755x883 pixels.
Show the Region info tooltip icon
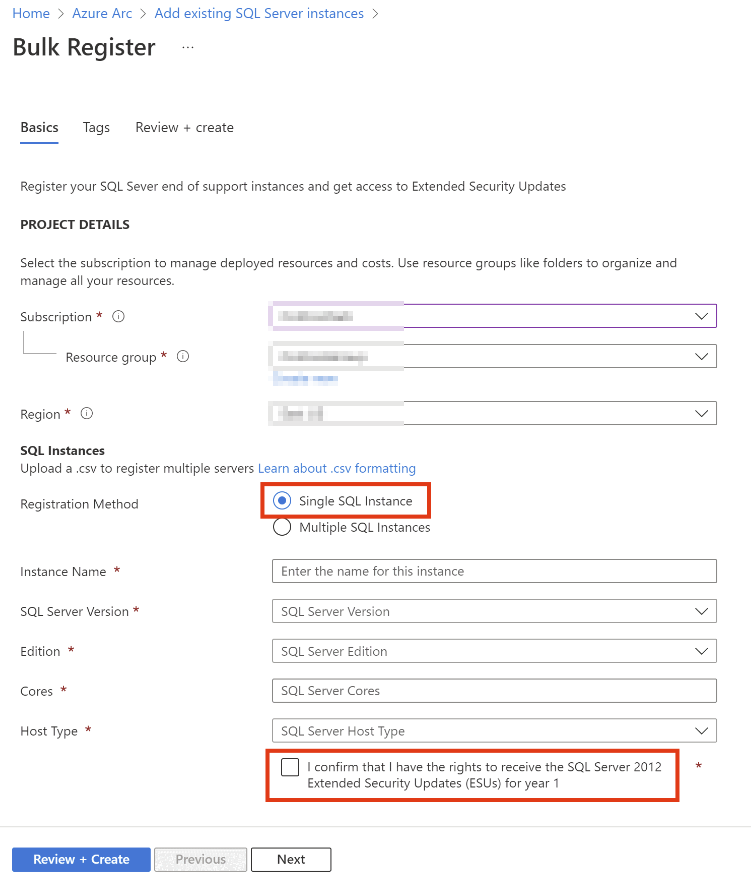coord(87,415)
